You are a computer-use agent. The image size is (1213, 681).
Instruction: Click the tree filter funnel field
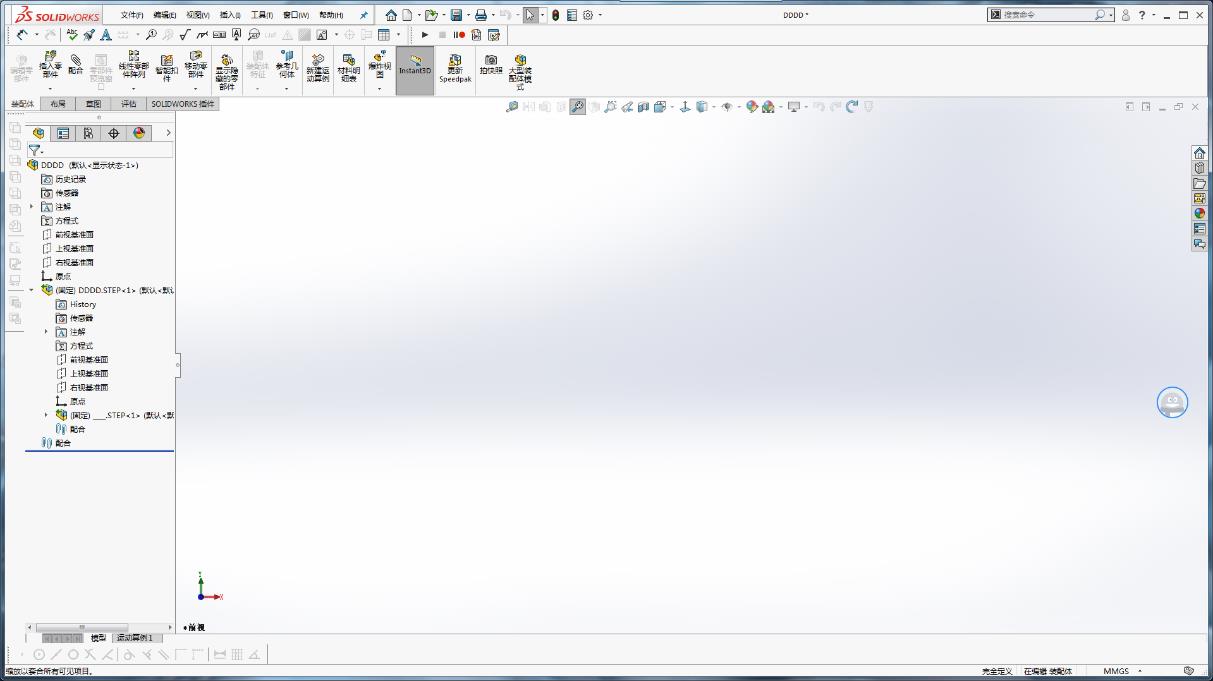pos(100,150)
